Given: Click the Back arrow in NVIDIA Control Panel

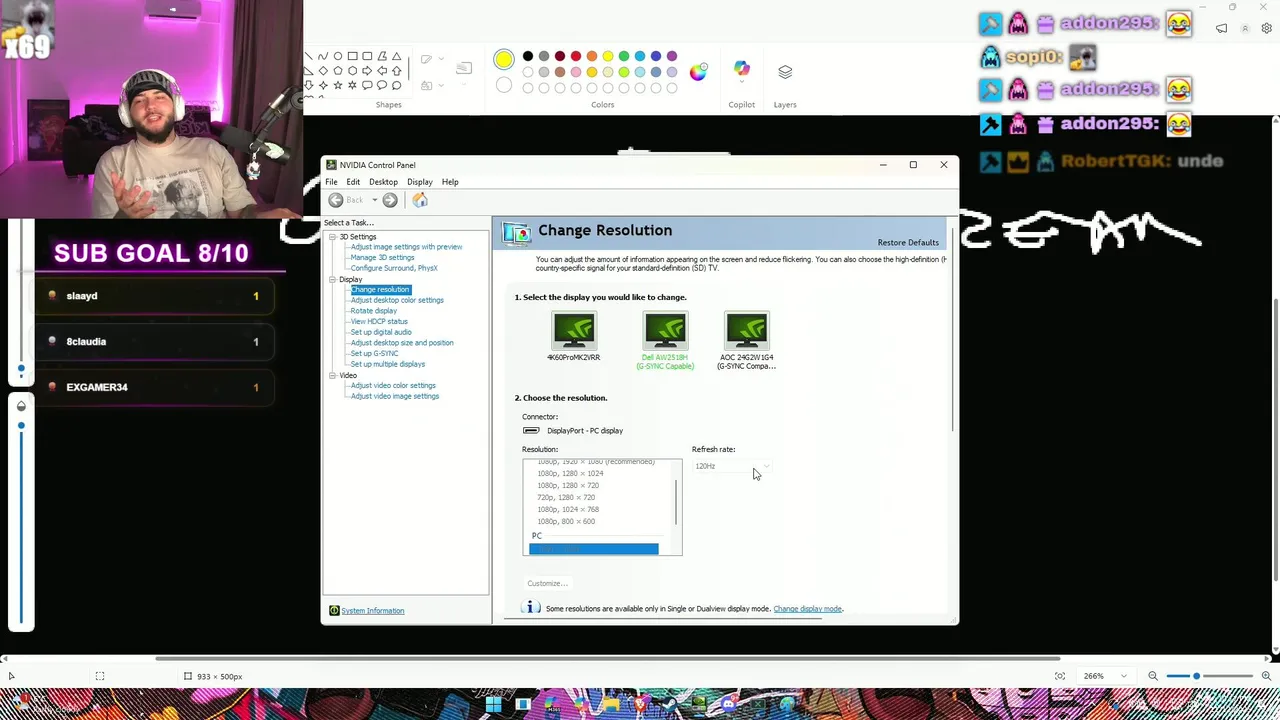Looking at the screenshot, I should 336,200.
